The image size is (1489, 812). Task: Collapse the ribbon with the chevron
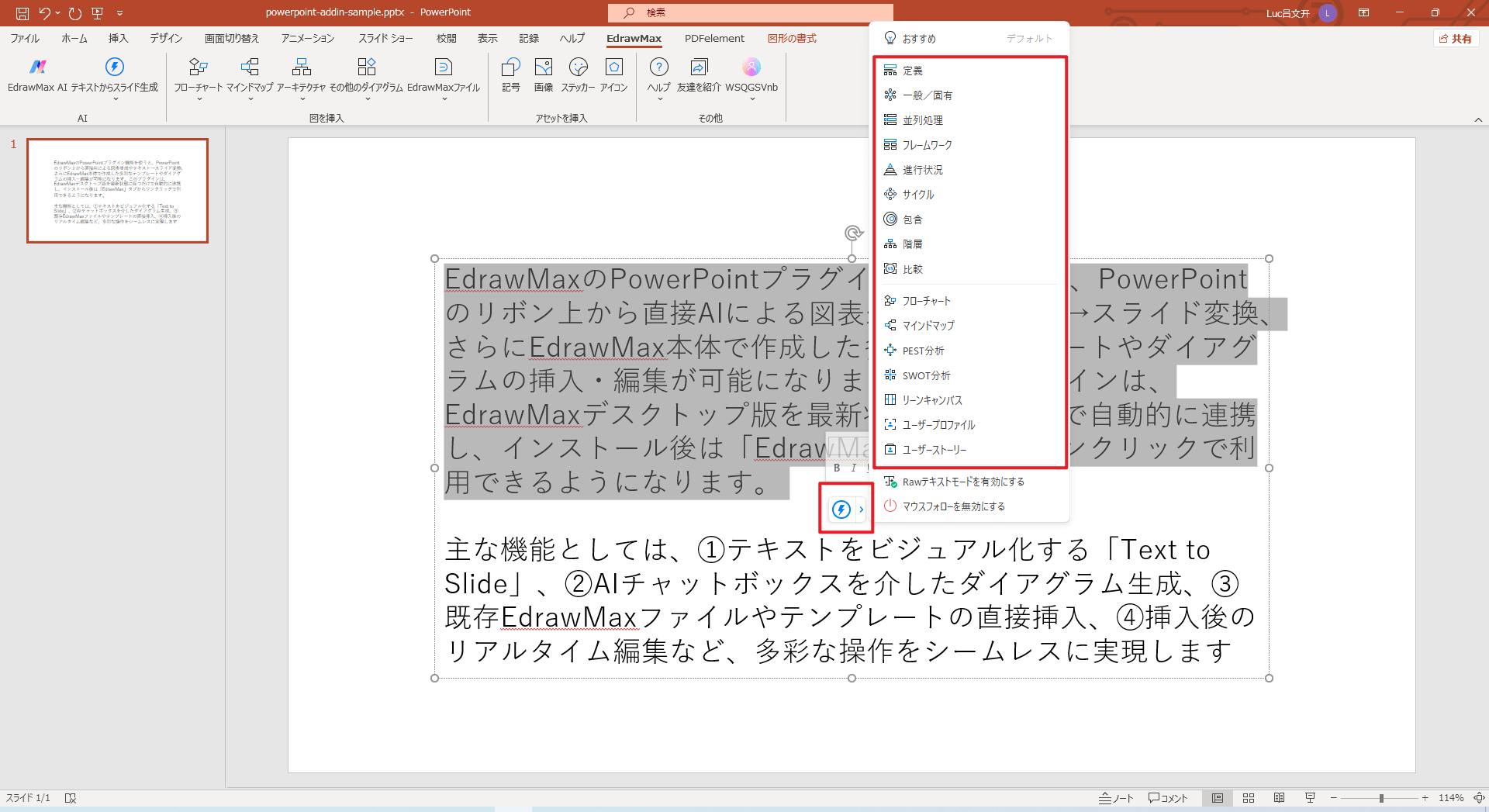point(1478,119)
